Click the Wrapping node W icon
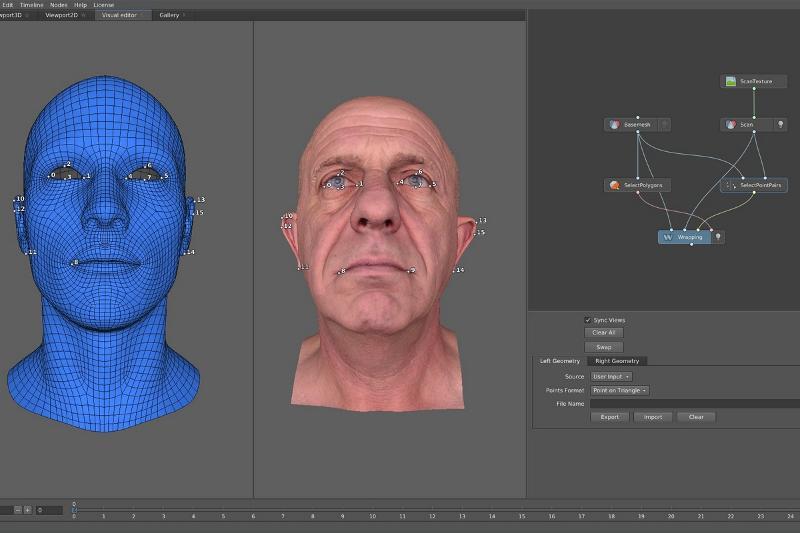This screenshot has height=533, width=800. (667, 237)
